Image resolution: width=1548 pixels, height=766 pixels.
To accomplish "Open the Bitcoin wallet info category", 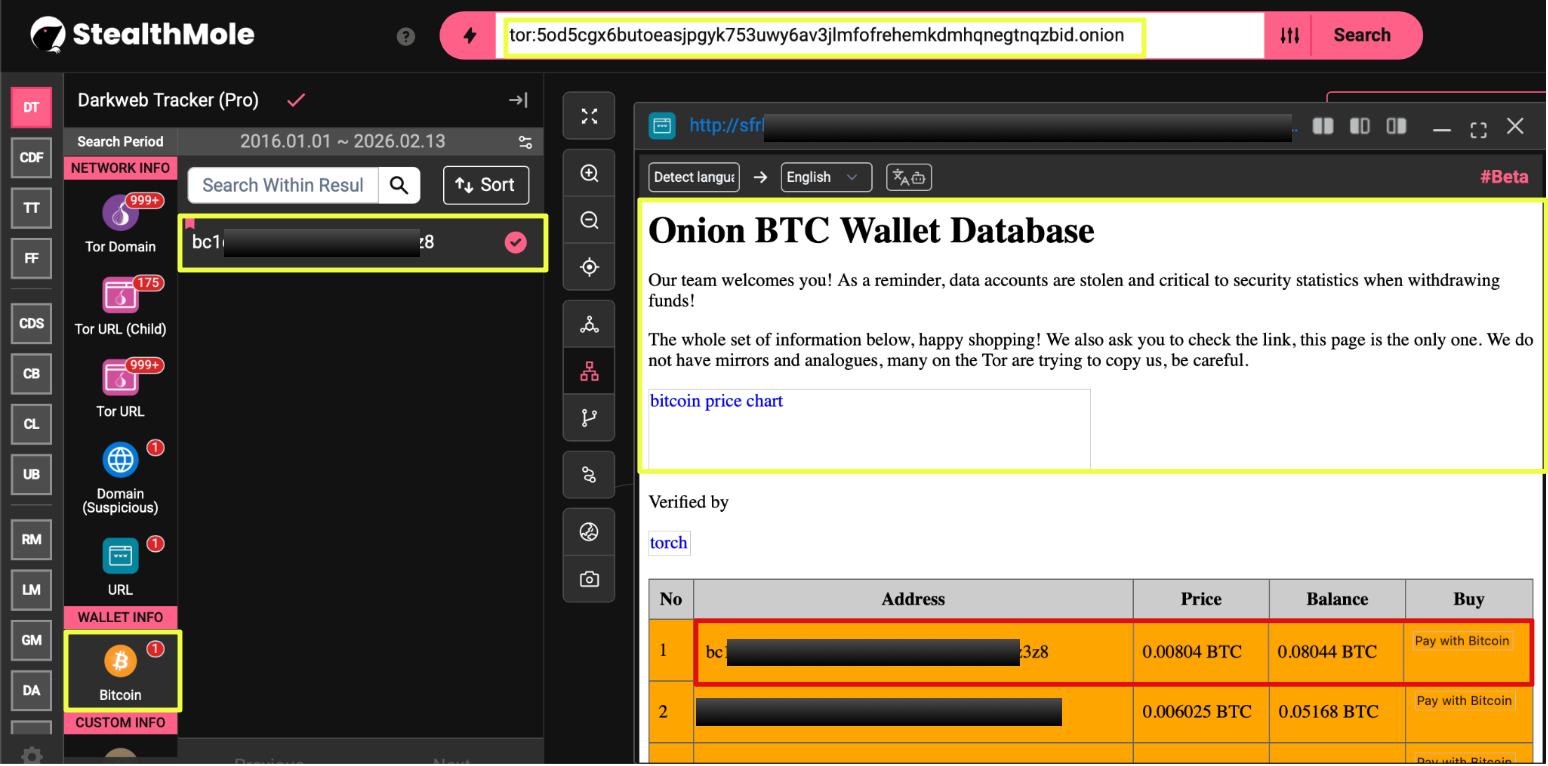I will click(x=121, y=670).
